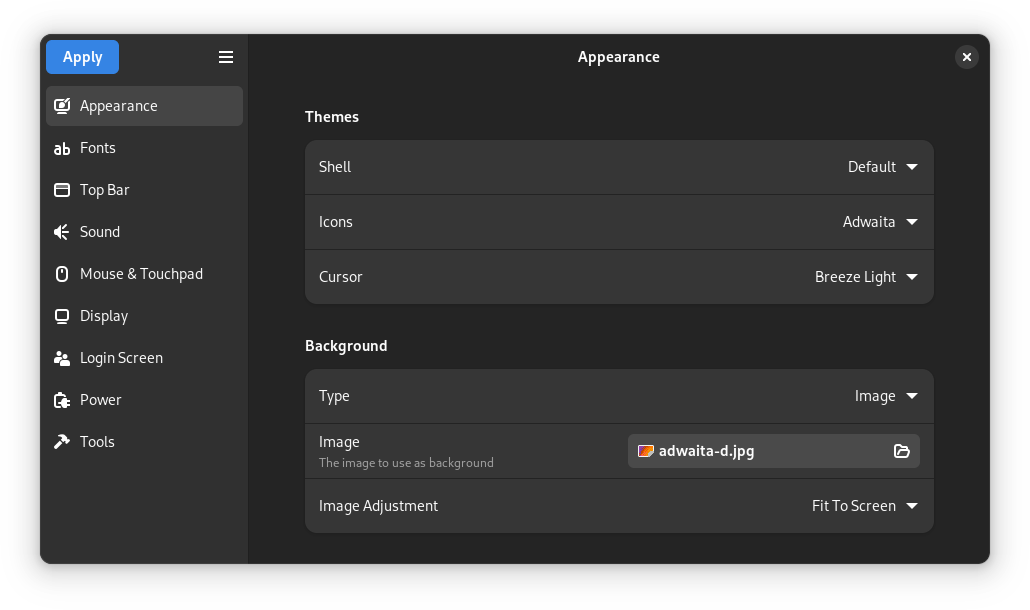Click the Tools hammer icon
This screenshot has width=1030, height=610.
pos(62,442)
